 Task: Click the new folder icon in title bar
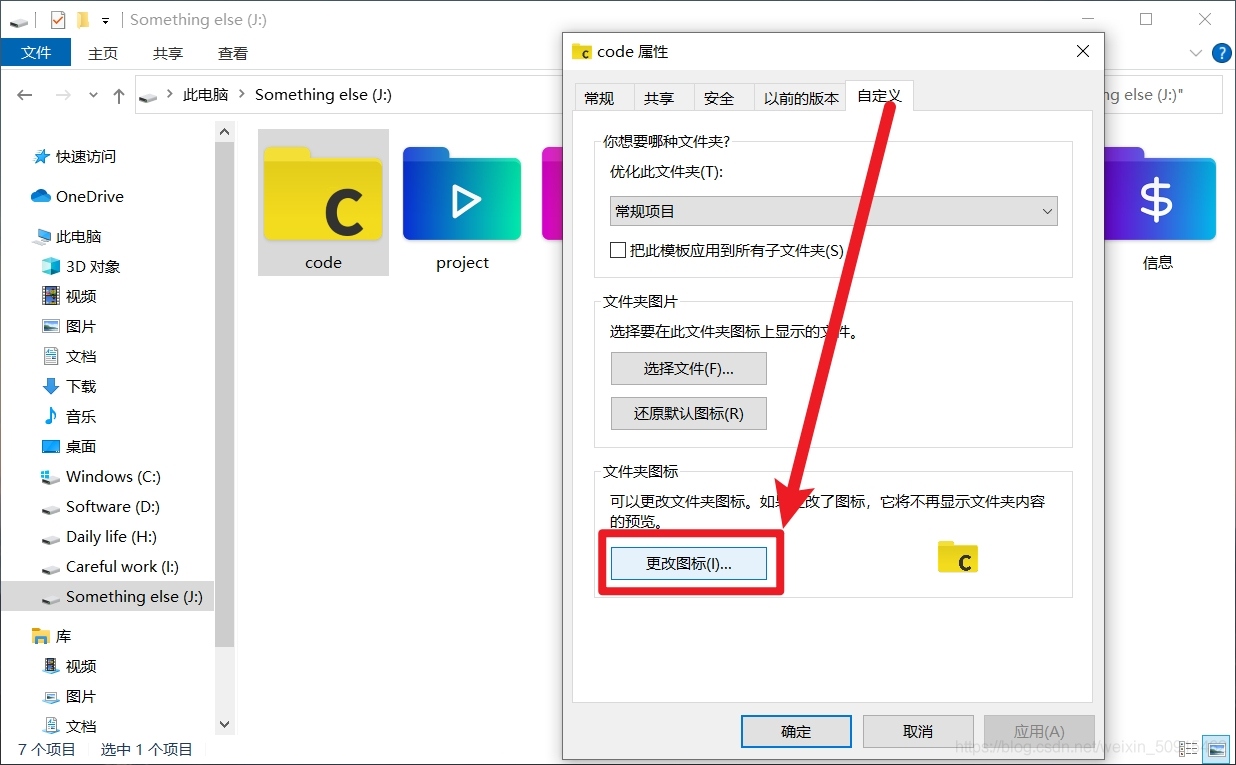pos(83,19)
